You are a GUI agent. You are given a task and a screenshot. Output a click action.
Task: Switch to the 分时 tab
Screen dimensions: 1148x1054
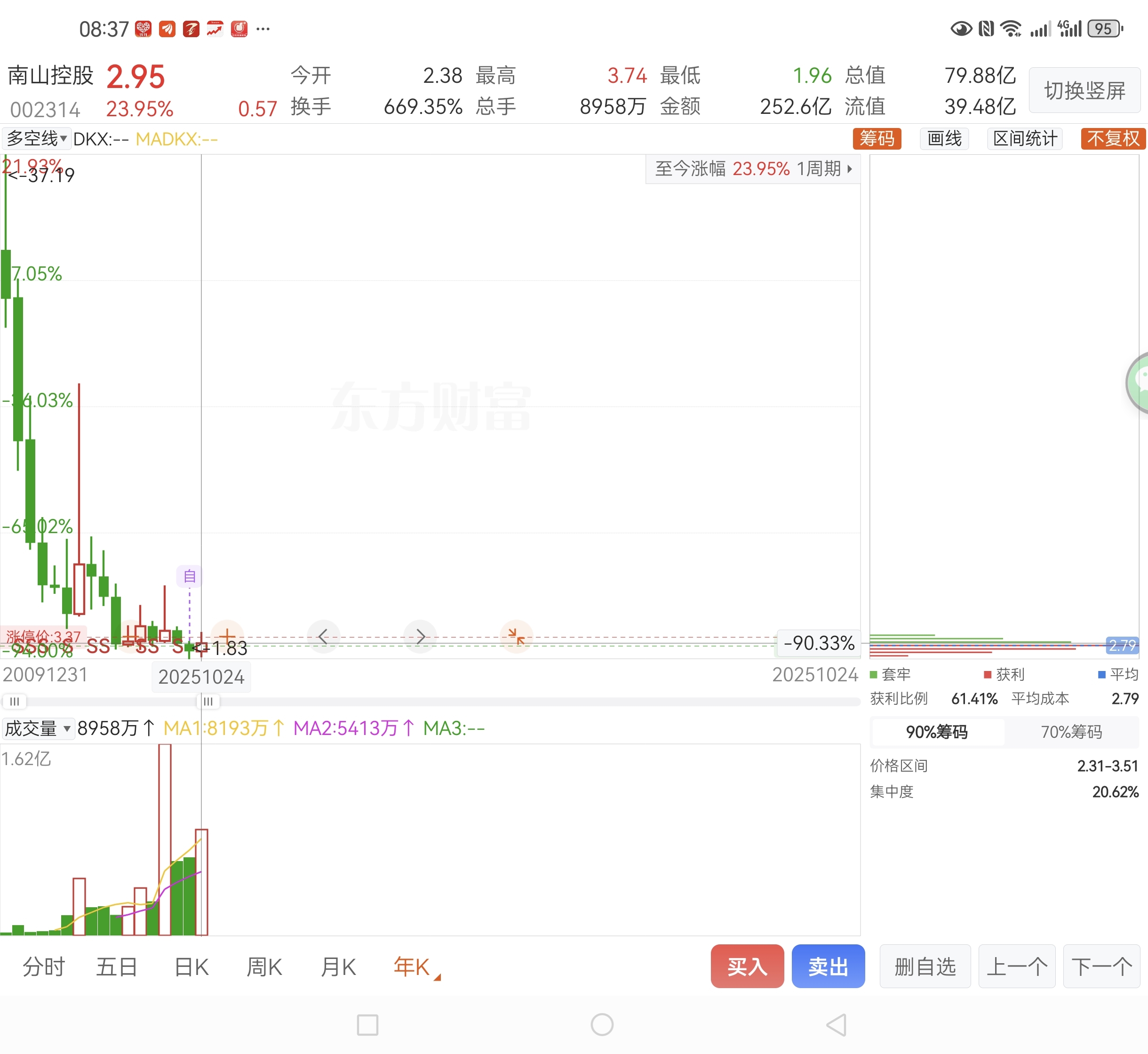coord(44,967)
